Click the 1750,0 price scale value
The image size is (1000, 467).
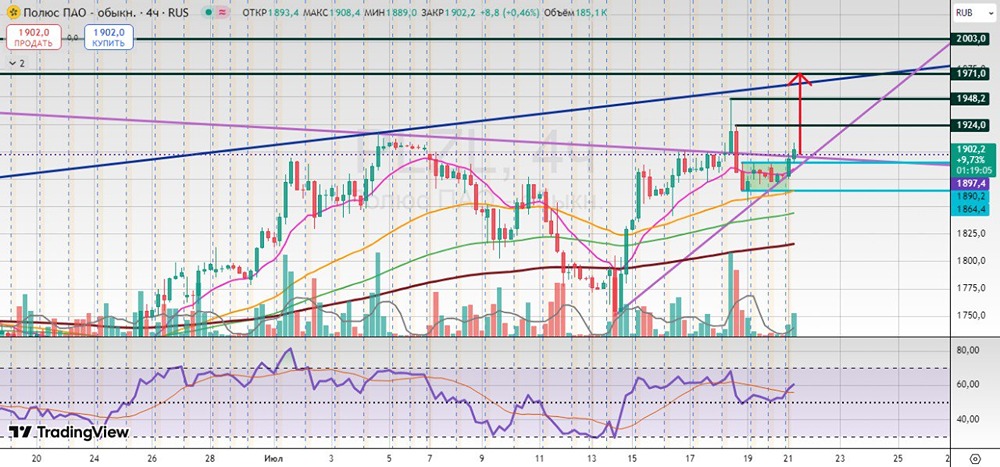coord(971,316)
